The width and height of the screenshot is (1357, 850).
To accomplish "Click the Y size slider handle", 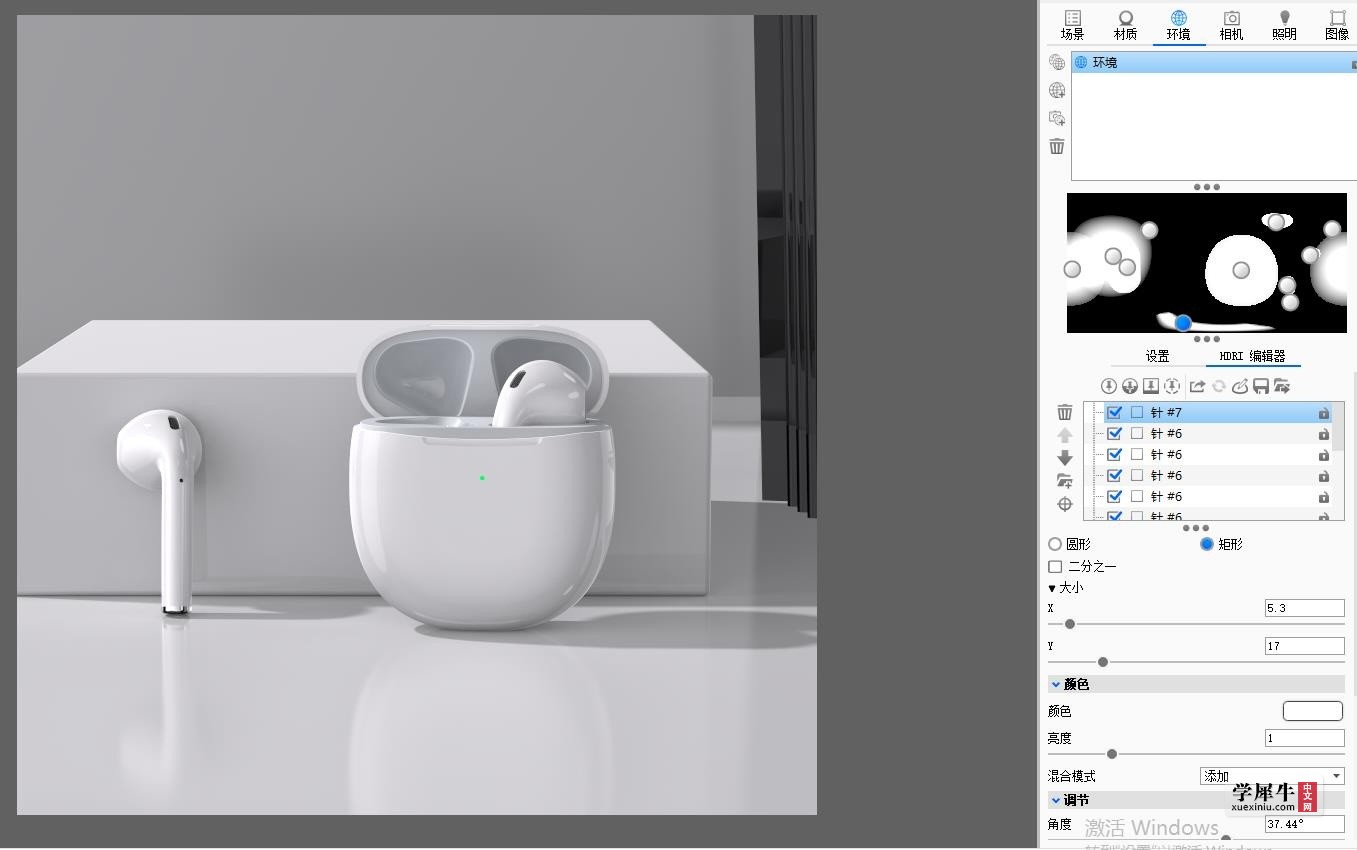I will coord(1103,662).
